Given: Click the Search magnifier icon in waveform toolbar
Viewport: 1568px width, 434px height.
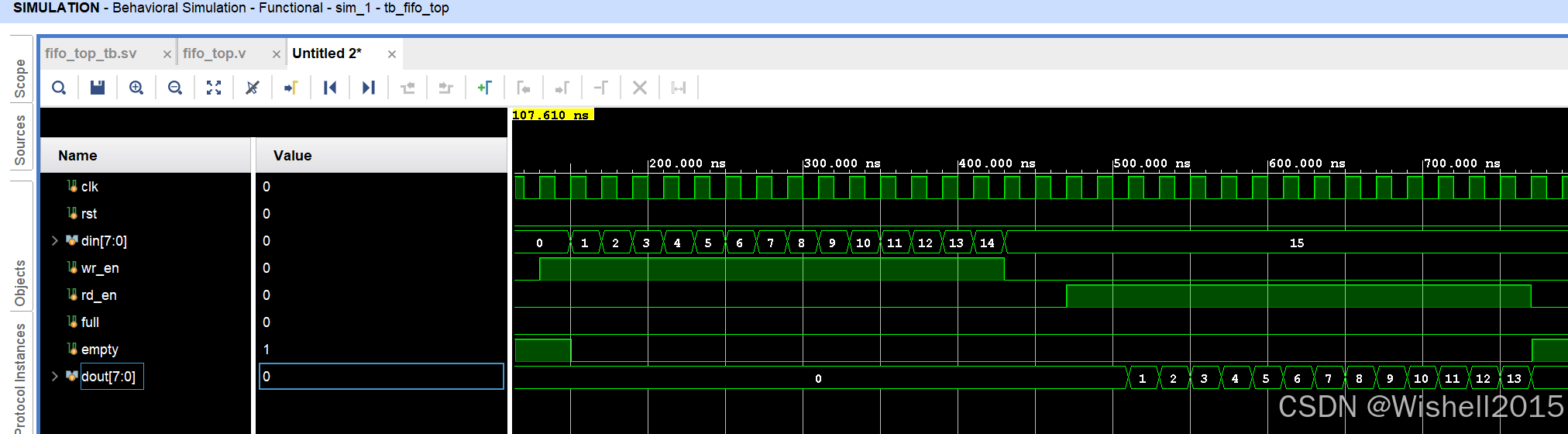Looking at the screenshot, I should pyautogui.click(x=59, y=88).
